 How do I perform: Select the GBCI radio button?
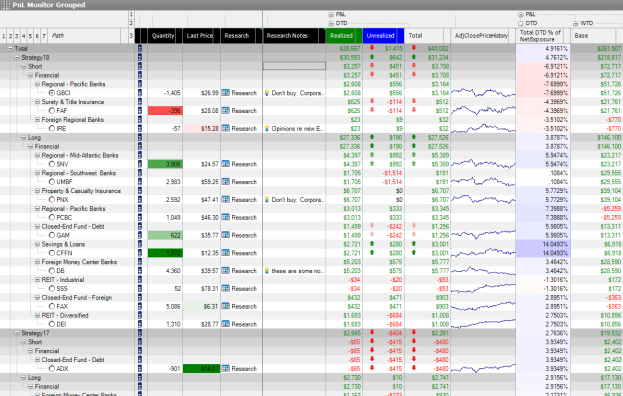(52, 93)
